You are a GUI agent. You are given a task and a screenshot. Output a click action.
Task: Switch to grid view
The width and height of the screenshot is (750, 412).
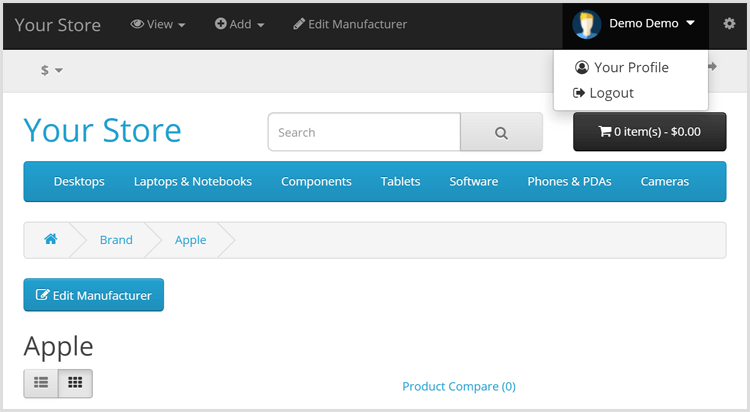[x=75, y=383]
